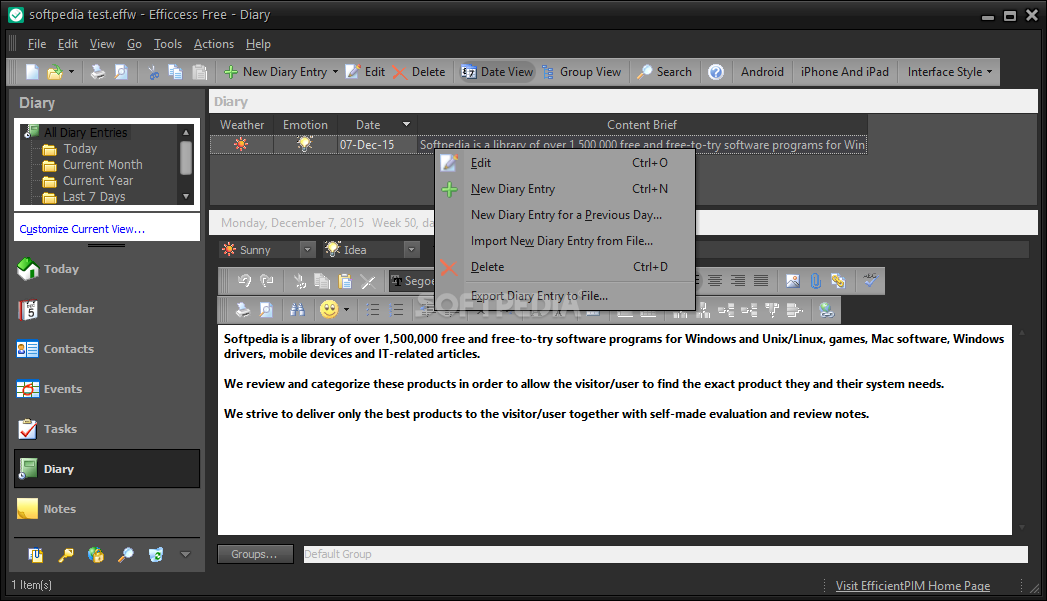
Task: Open the Sunny weather combo box
Action: (x=268, y=250)
